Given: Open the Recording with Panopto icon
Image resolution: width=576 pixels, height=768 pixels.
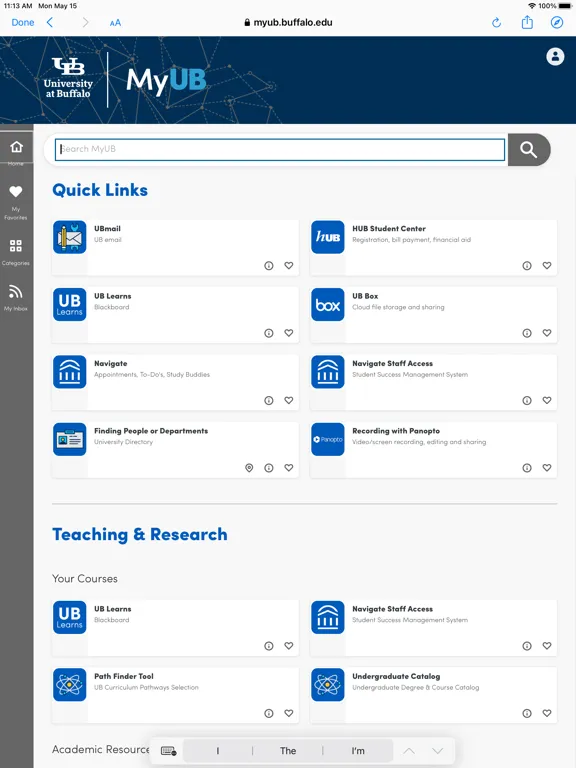Looking at the screenshot, I should [x=328, y=439].
